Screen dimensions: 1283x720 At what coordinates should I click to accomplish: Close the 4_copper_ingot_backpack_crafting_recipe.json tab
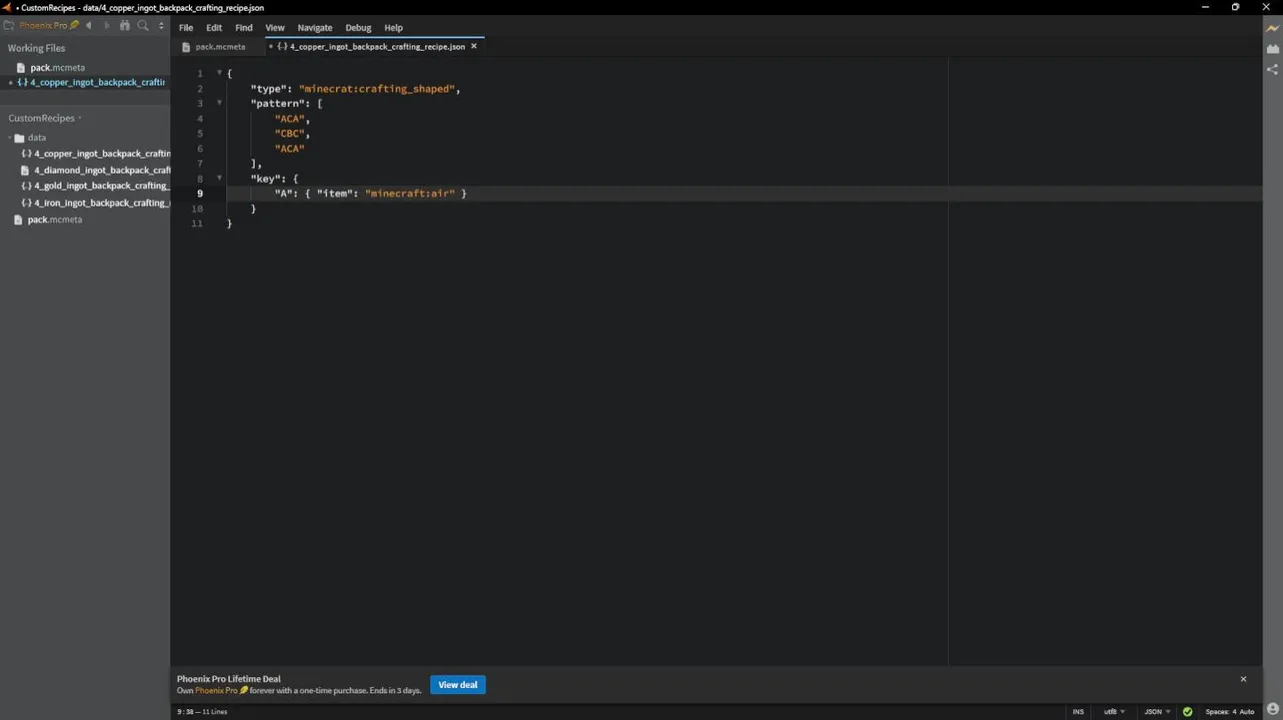pos(474,46)
